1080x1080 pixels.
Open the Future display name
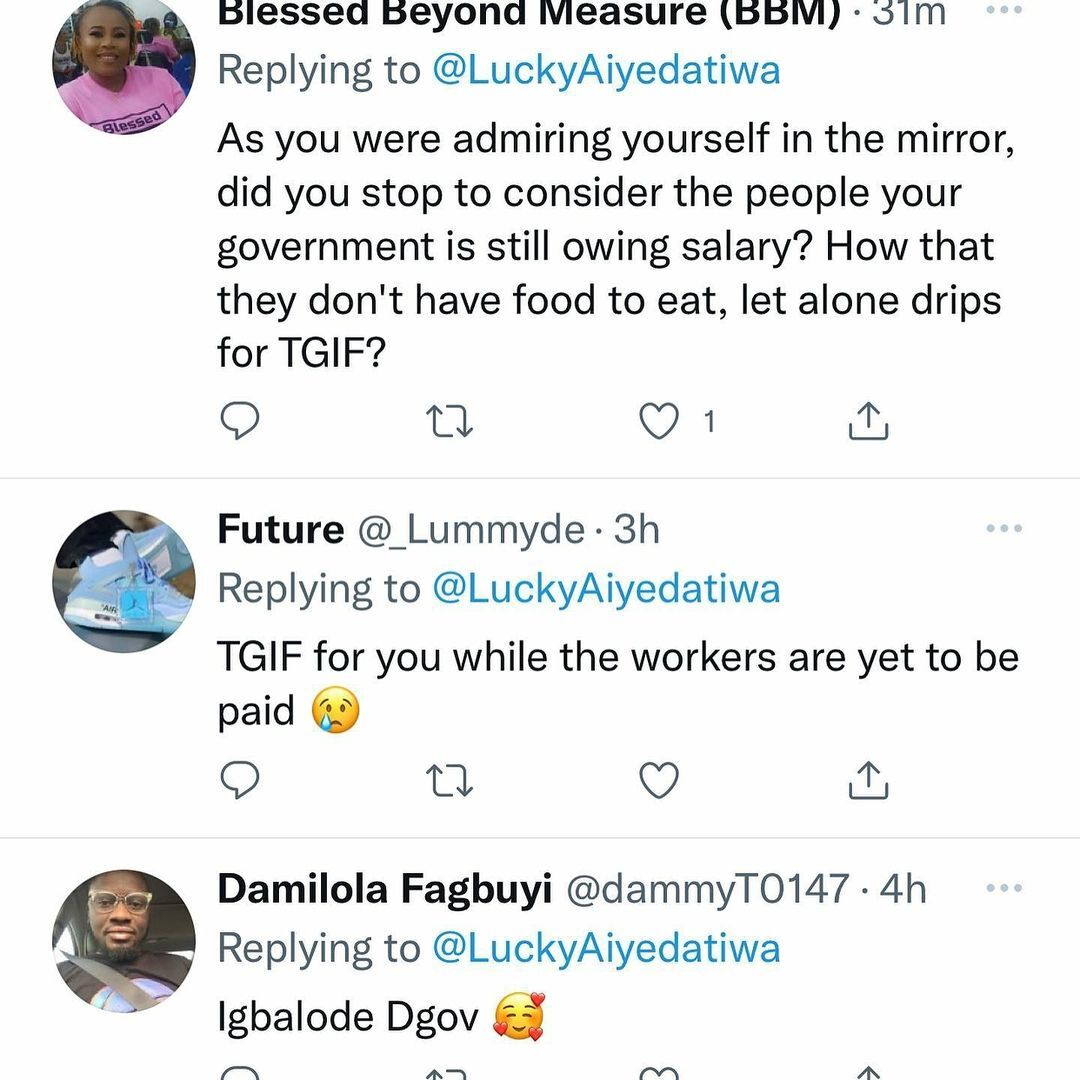coord(280,530)
